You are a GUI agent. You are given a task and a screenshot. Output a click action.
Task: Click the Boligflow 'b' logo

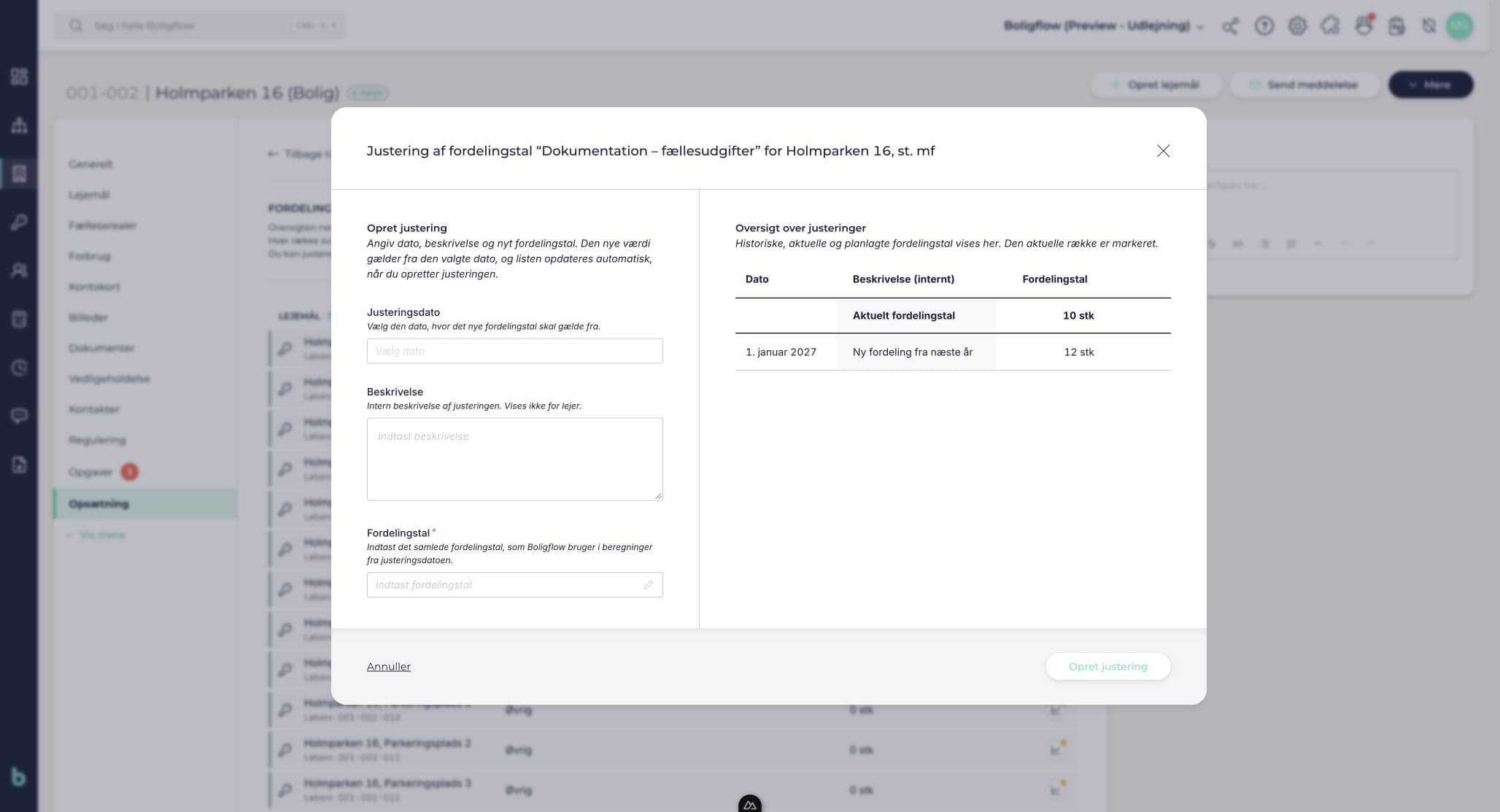[19, 777]
